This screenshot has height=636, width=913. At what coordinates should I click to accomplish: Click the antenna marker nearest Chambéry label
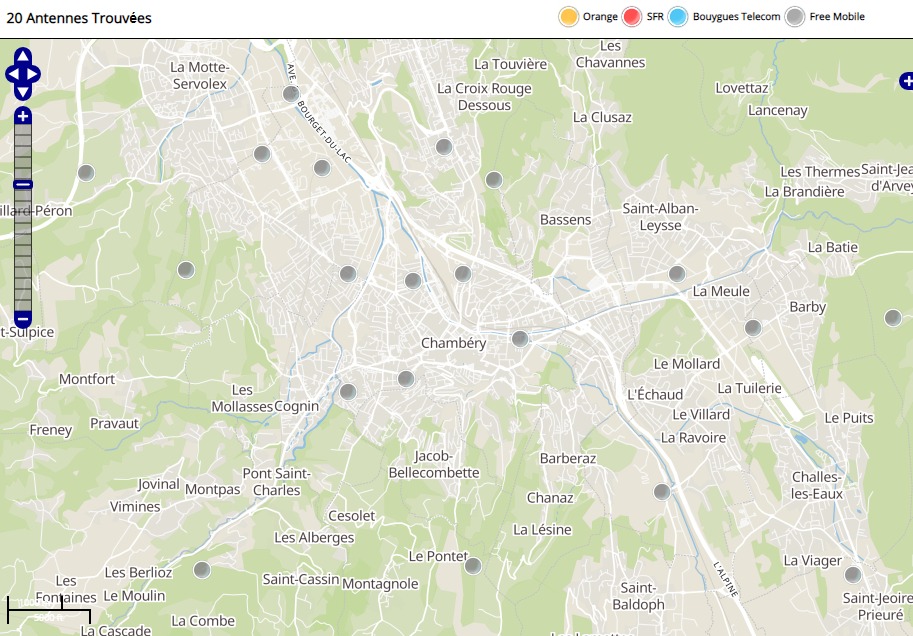point(520,339)
